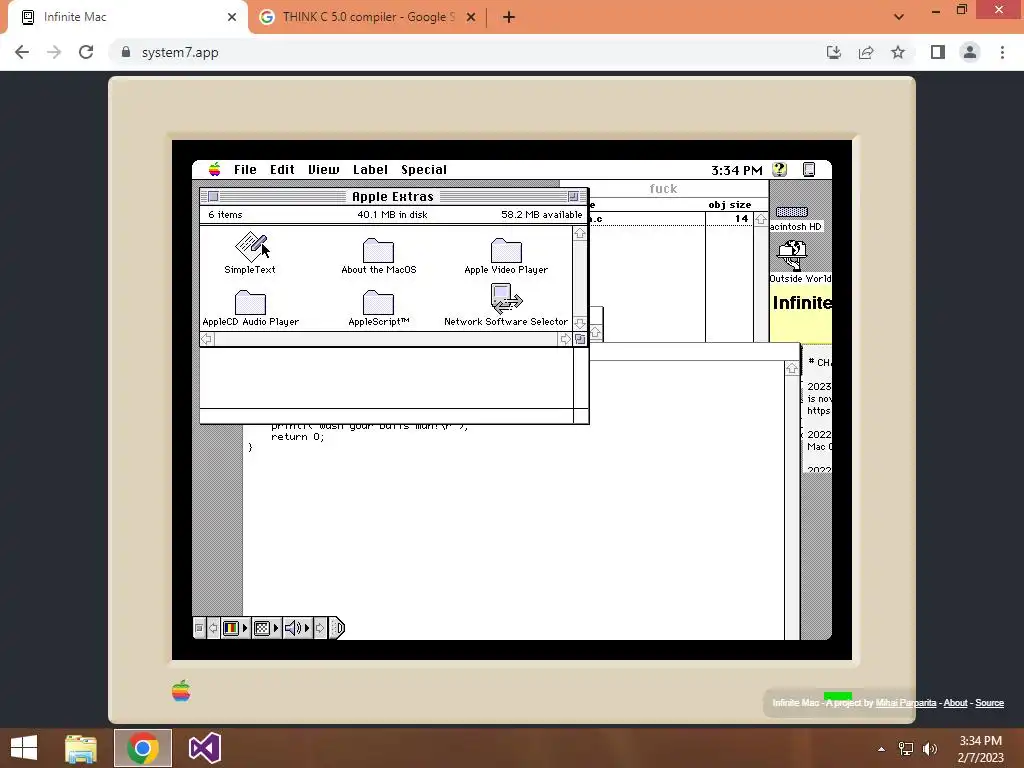
Task: Click the Control Strip right scroll arrow
Action: pos(320,628)
